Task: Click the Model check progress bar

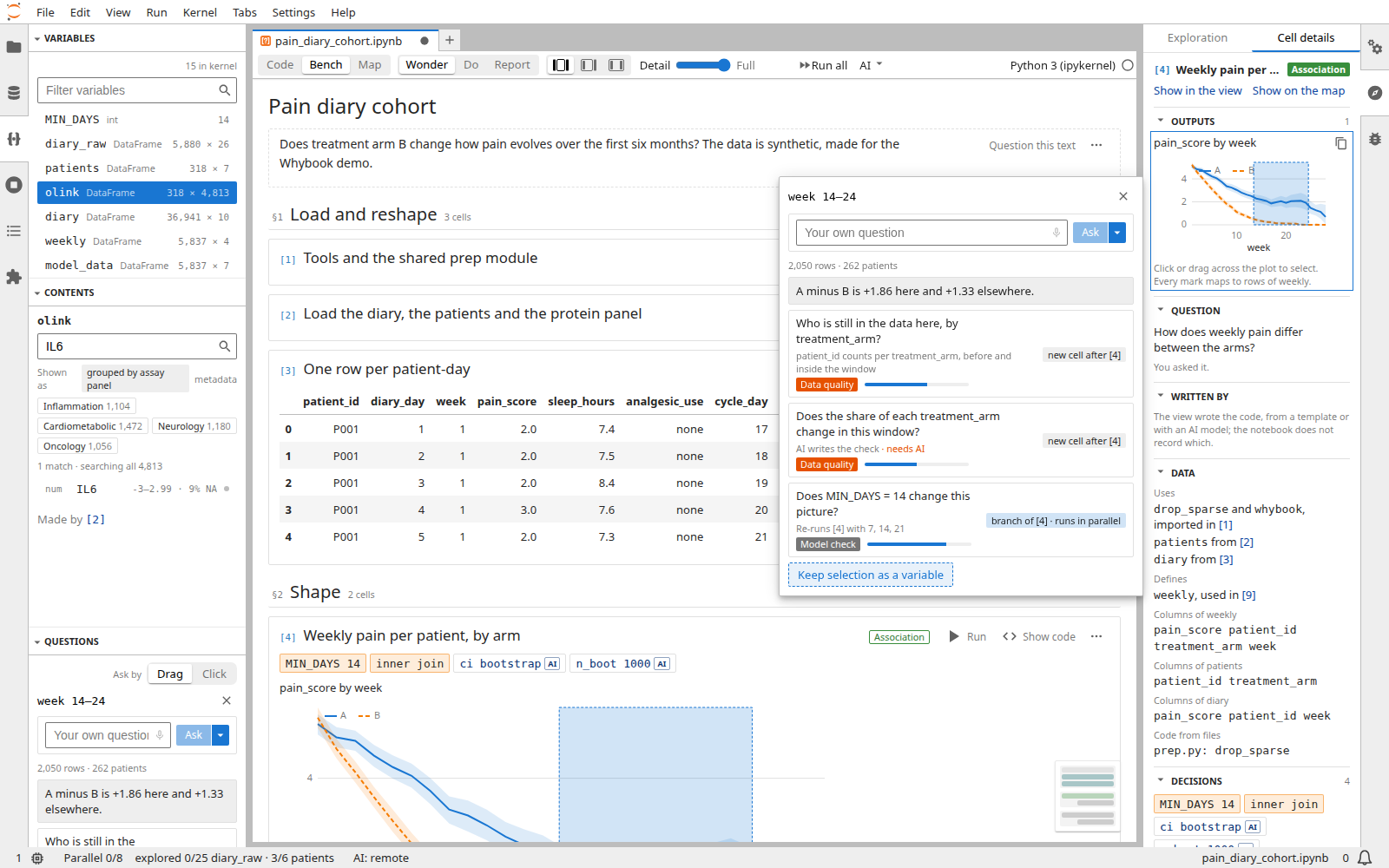Action: (918, 544)
